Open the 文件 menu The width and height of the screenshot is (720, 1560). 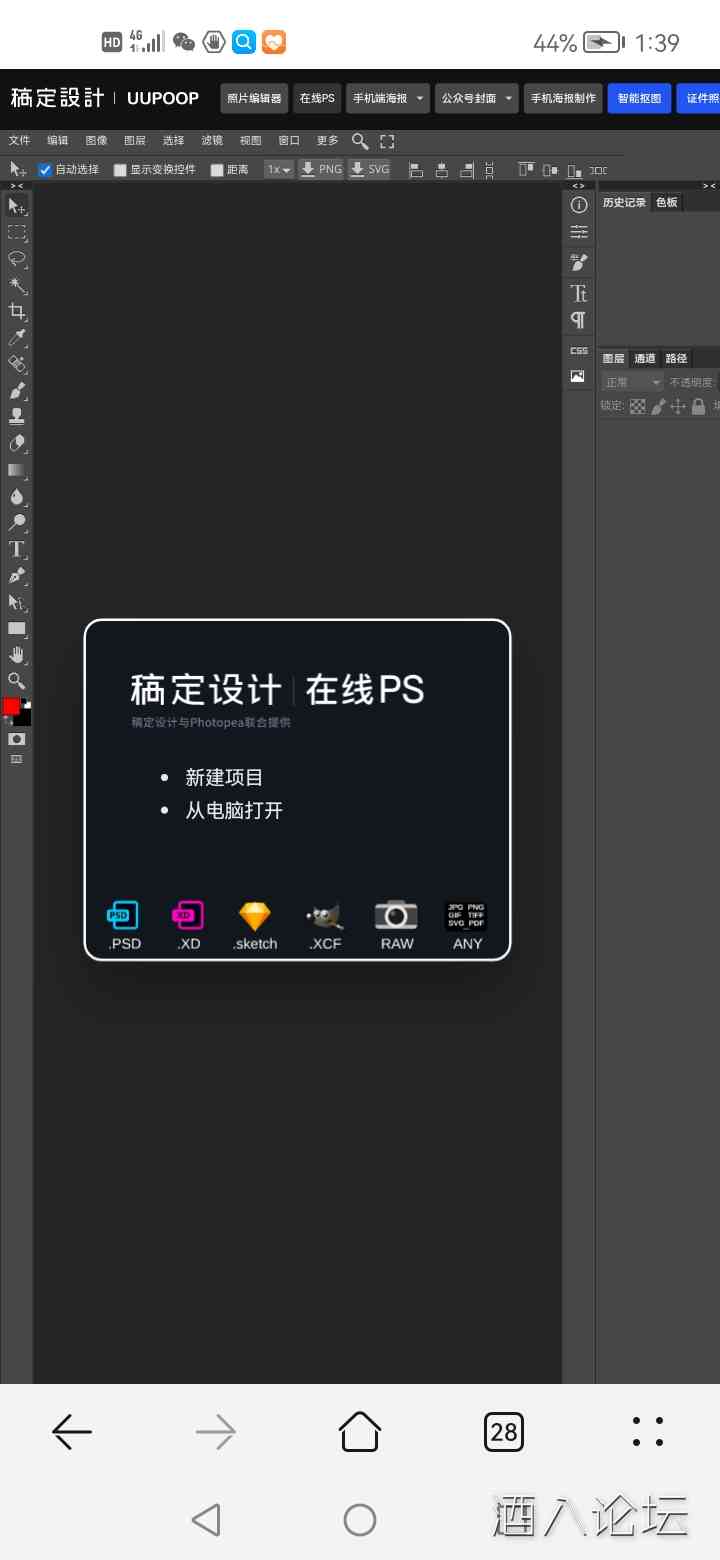pos(19,141)
